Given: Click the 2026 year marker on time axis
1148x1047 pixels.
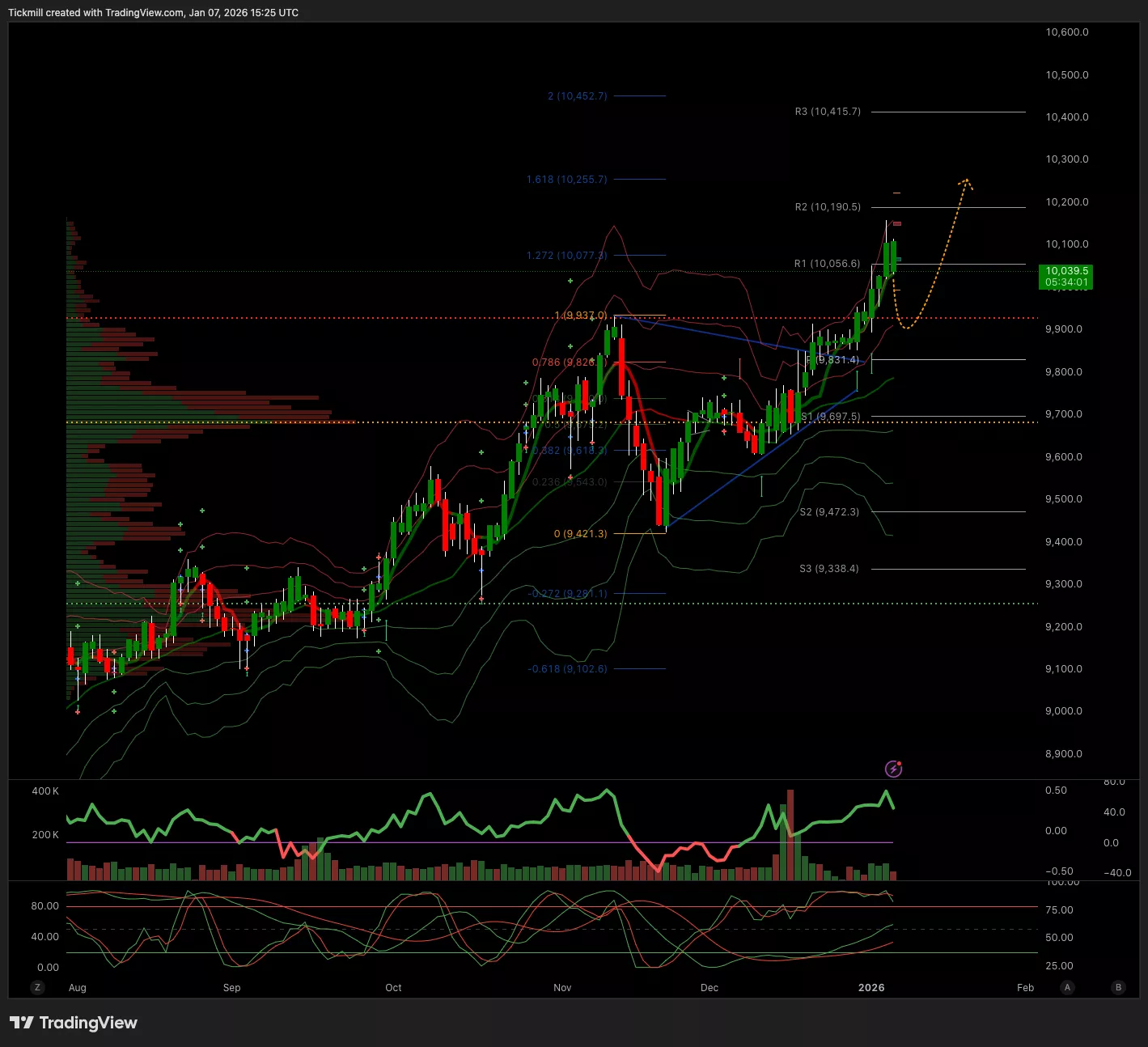Looking at the screenshot, I should pyautogui.click(x=871, y=987).
